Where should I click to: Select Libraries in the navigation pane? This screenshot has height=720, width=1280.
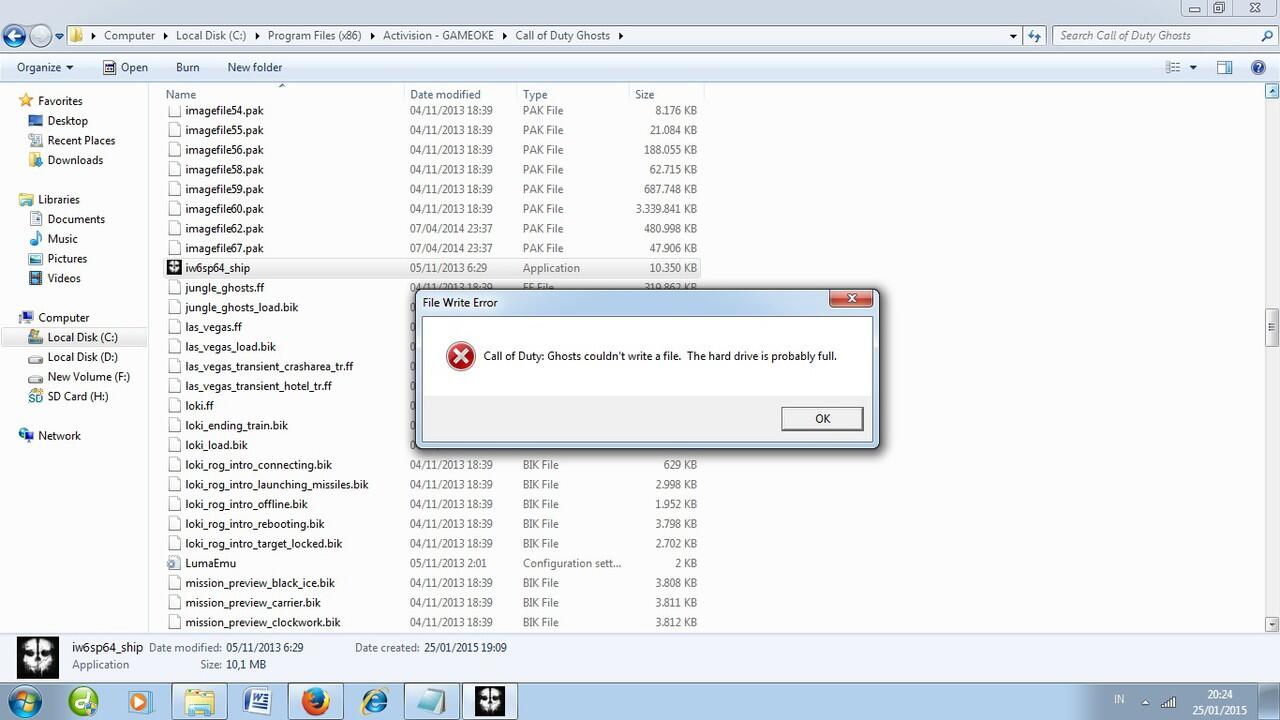[x=58, y=200]
